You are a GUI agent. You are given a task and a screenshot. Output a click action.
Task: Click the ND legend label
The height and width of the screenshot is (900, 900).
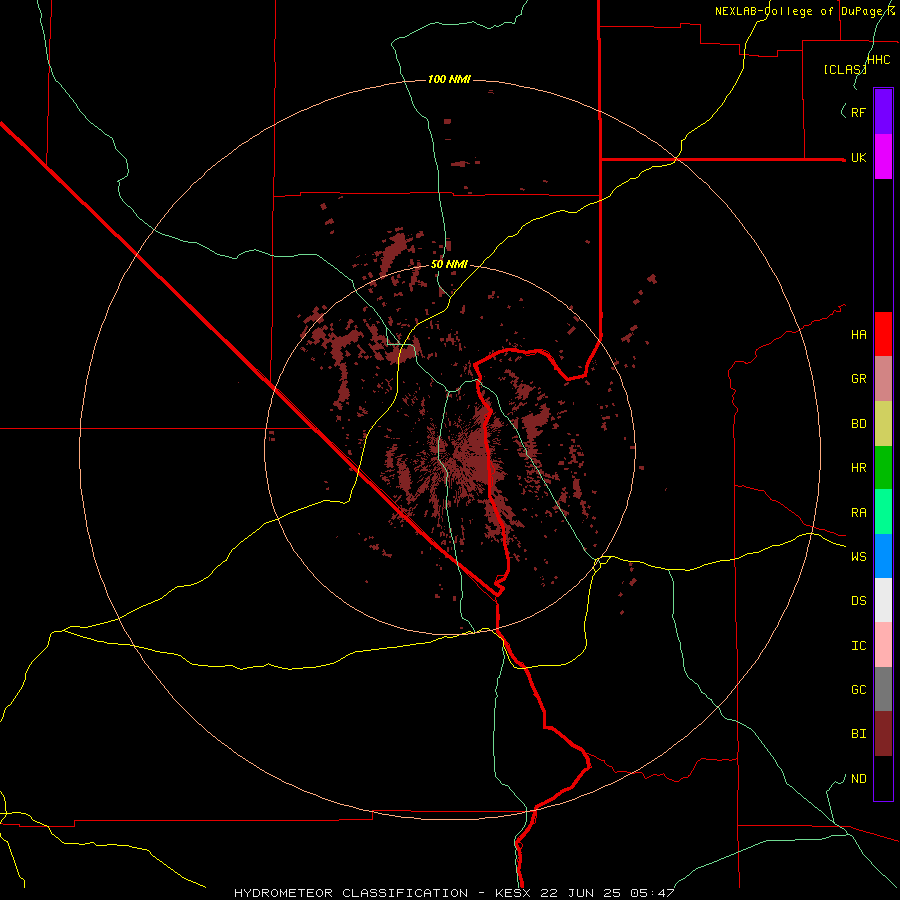[x=858, y=779]
